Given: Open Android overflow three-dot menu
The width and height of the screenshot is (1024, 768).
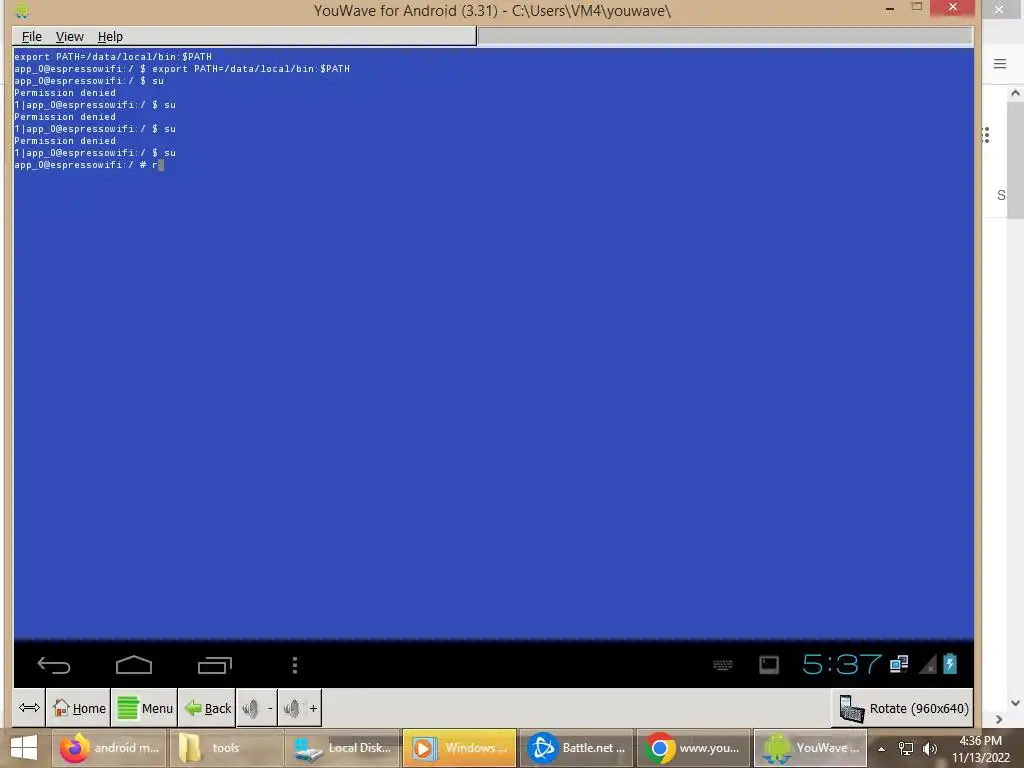Looking at the screenshot, I should click(x=295, y=665).
